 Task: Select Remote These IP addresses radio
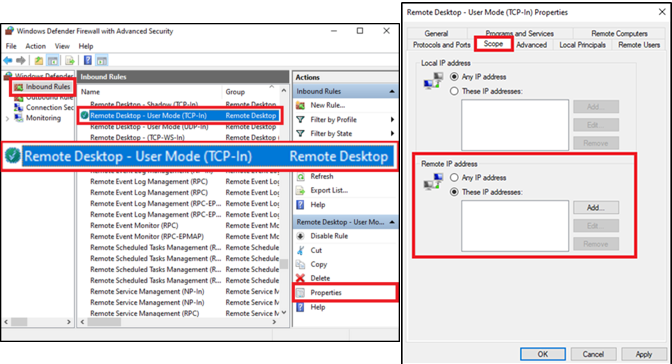454,192
